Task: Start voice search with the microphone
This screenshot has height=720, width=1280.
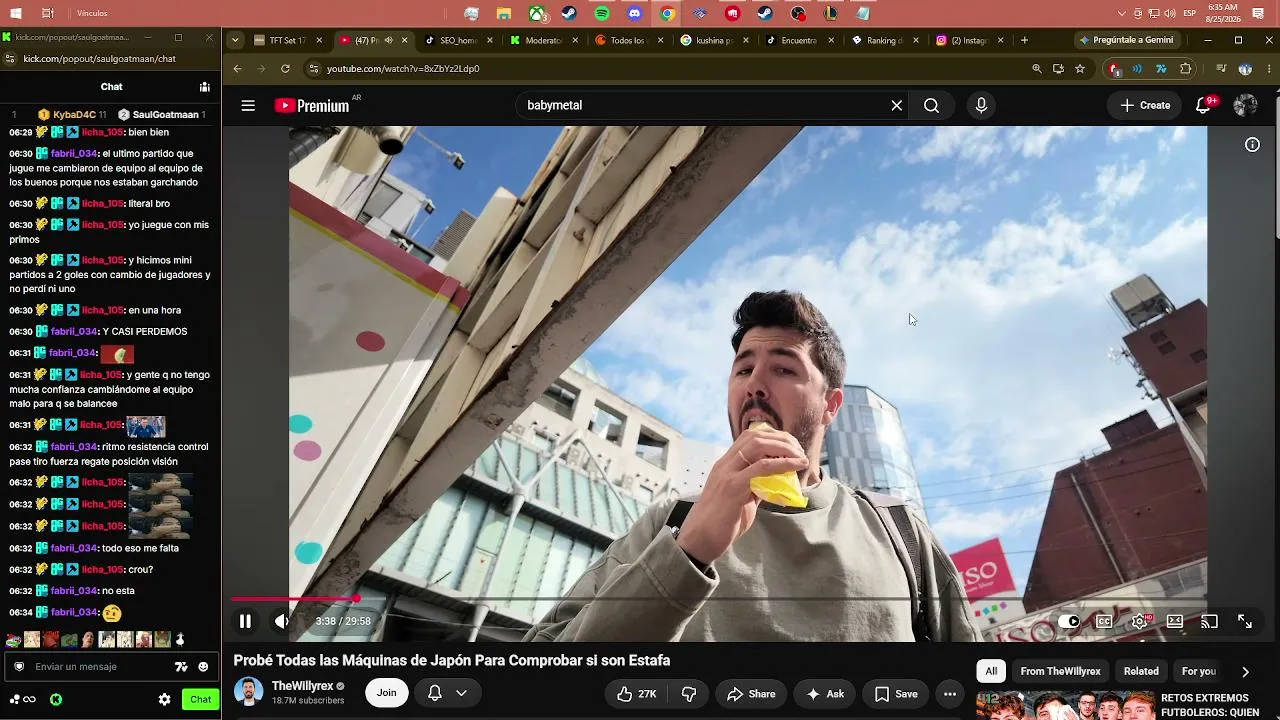Action: coord(981,106)
